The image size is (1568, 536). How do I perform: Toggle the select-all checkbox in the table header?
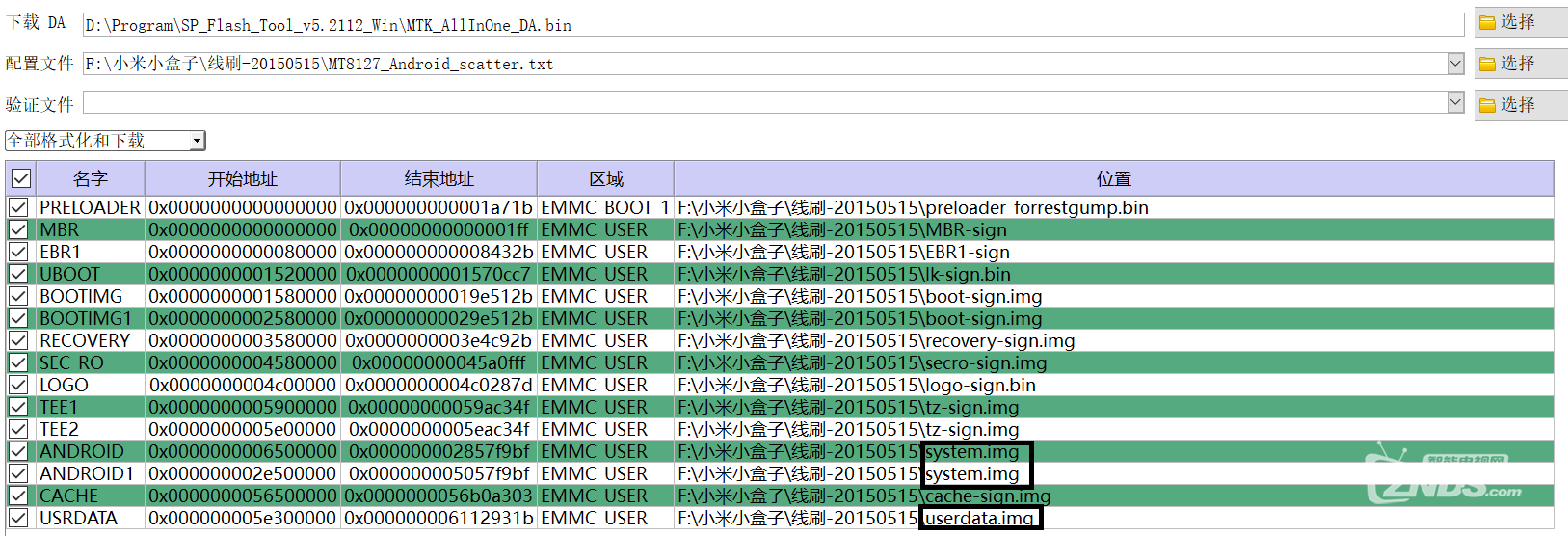click(x=20, y=178)
